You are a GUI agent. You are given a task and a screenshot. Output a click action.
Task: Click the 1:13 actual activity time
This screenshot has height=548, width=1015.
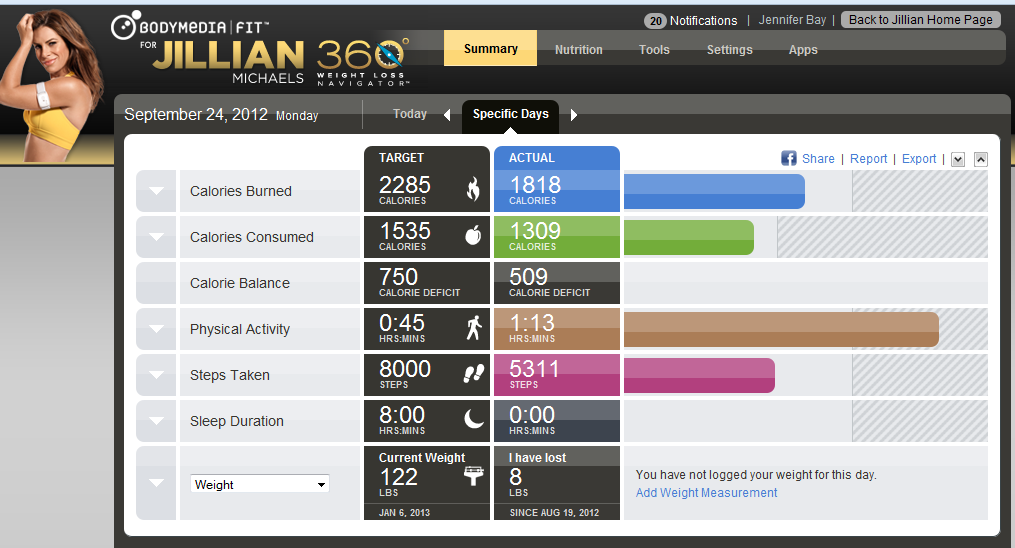point(531,323)
